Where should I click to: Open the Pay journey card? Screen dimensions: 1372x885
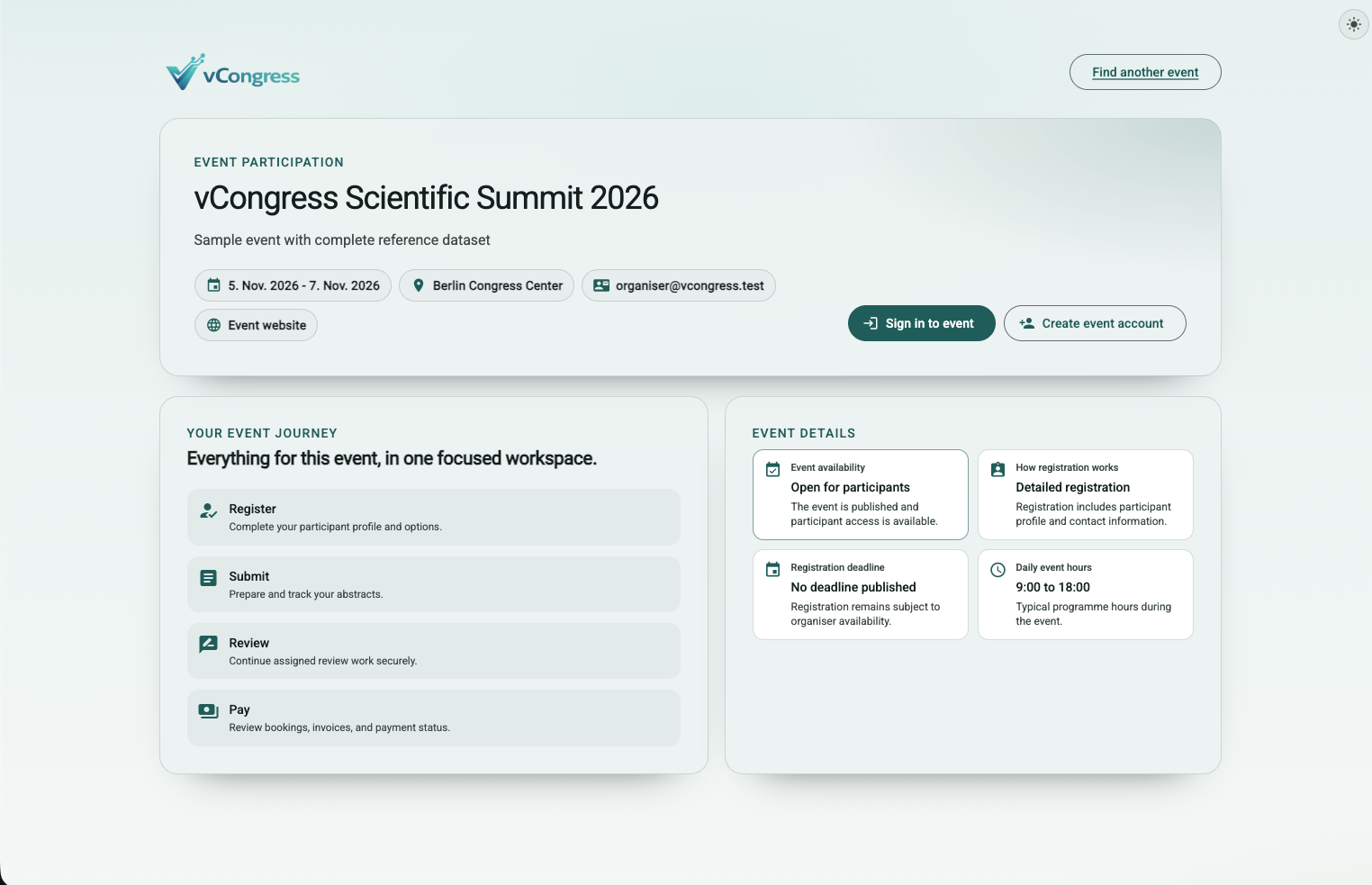434,718
